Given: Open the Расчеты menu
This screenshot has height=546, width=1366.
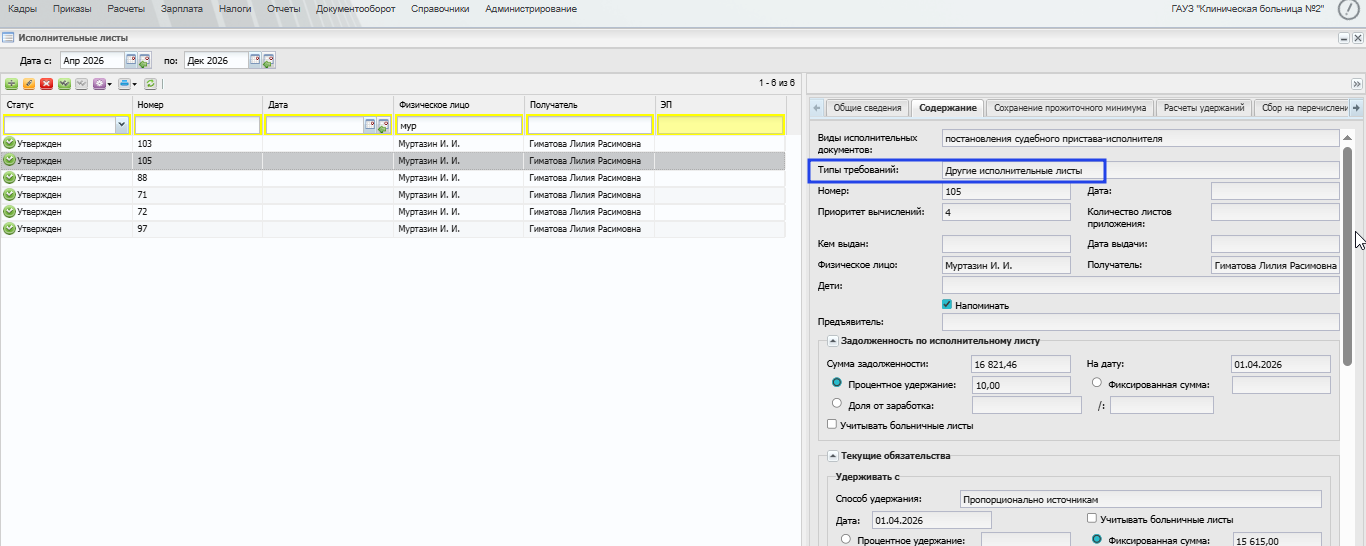Looking at the screenshot, I should (x=126, y=9).
